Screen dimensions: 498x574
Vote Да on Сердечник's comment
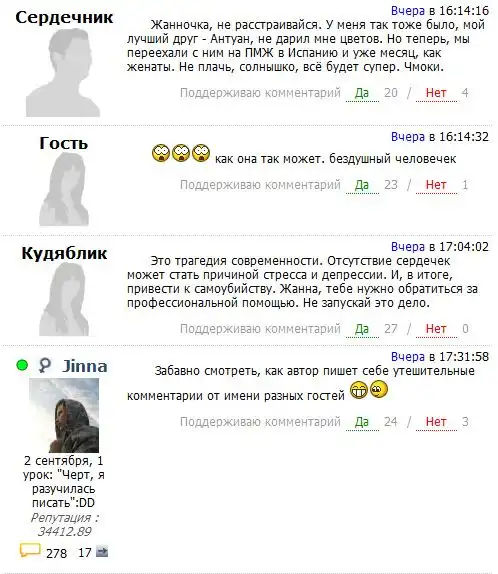pos(362,93)
